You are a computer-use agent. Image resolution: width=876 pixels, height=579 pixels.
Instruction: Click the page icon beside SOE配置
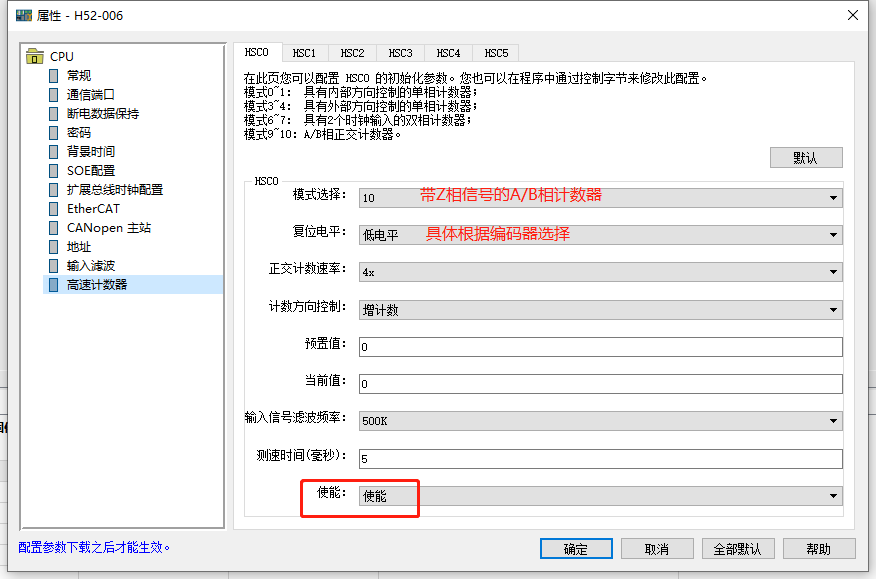click(54, 170)
